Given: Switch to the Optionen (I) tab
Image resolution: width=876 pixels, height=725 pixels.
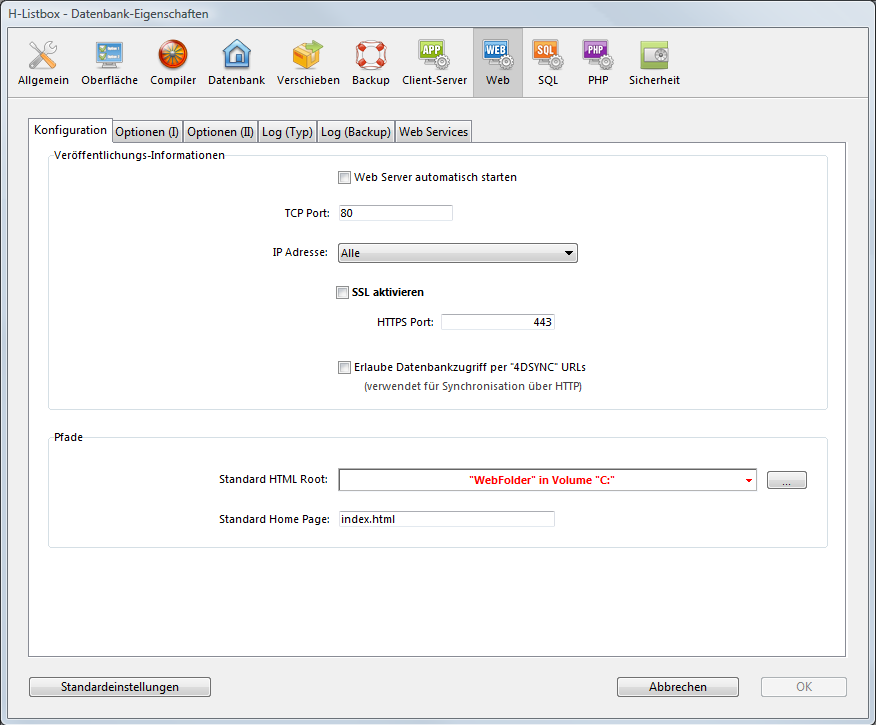Looking at the screenshot, I should (147, 132).
